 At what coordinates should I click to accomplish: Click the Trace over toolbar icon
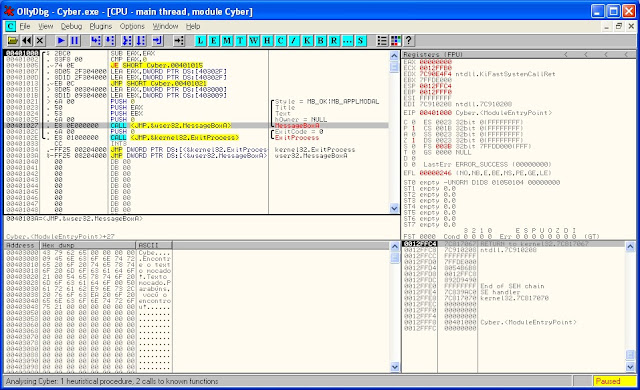(140, 40)
